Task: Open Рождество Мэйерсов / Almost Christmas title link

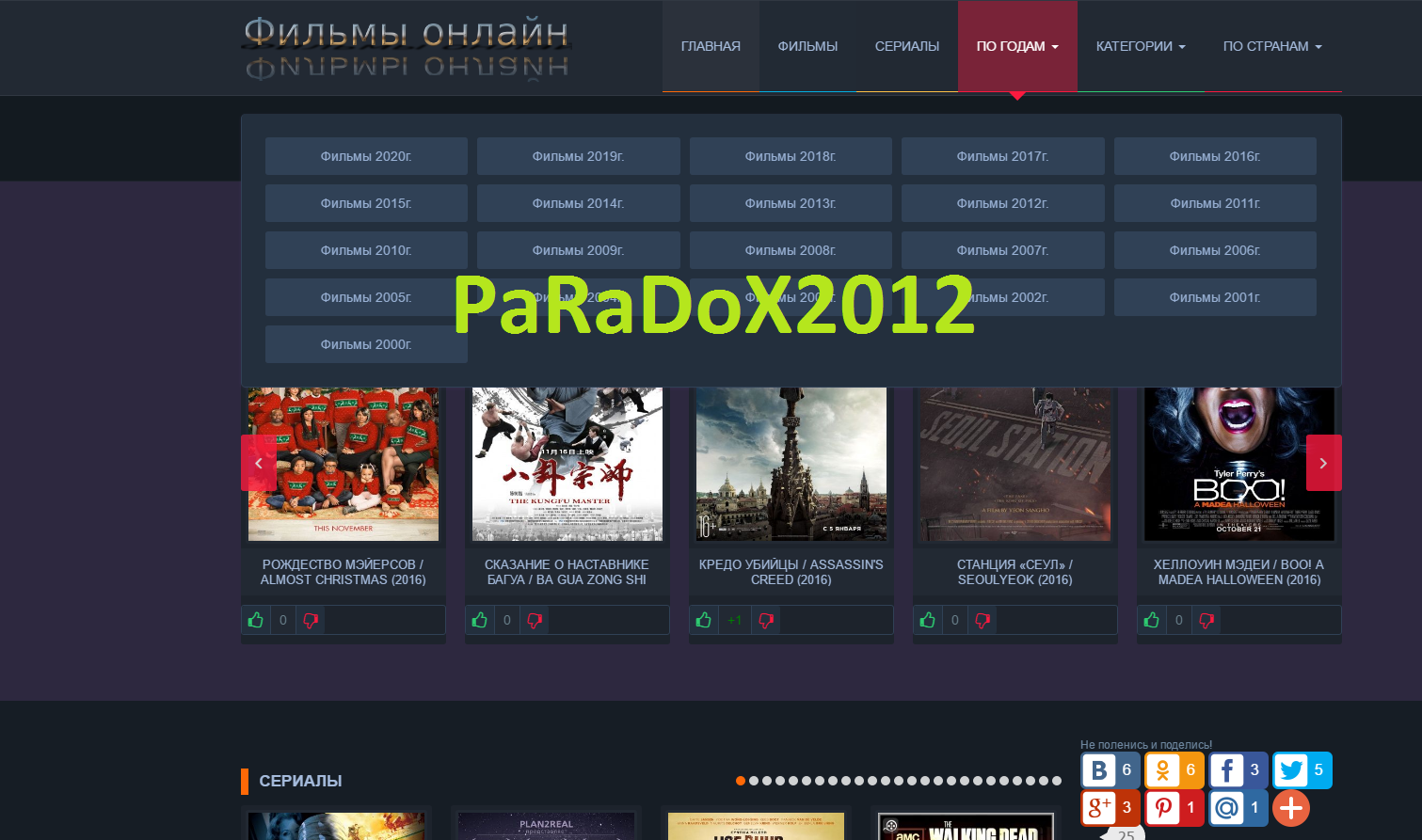Action: (344, 572)
